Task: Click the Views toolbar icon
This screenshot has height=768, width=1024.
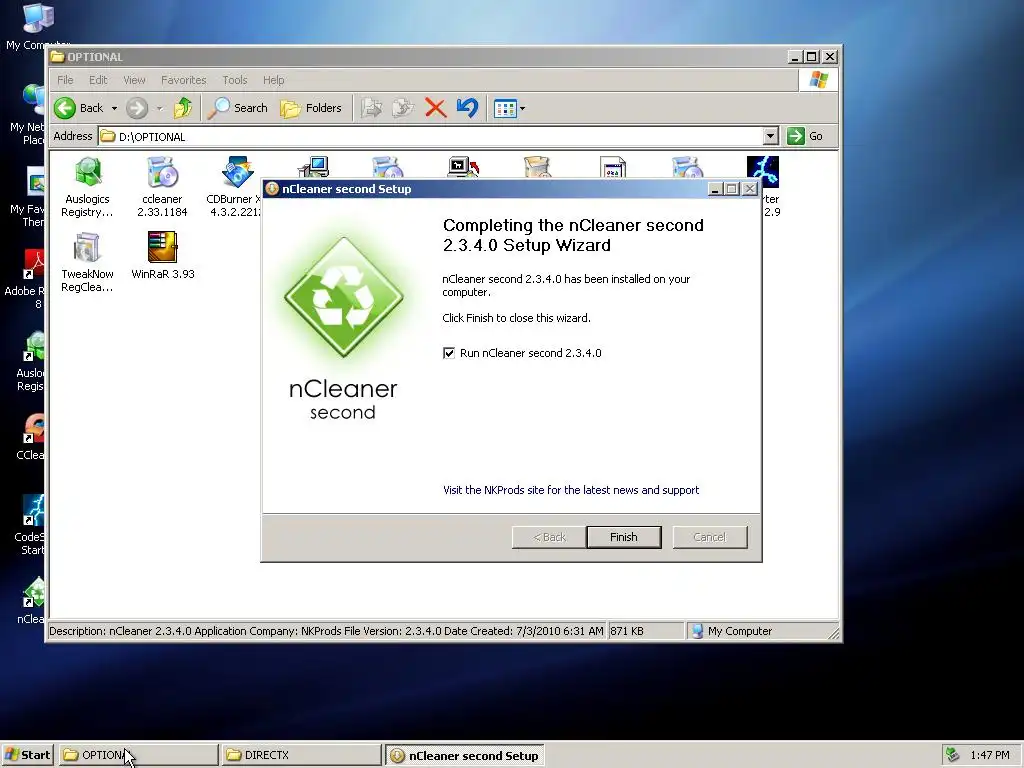Action: (x=505, y=108)
